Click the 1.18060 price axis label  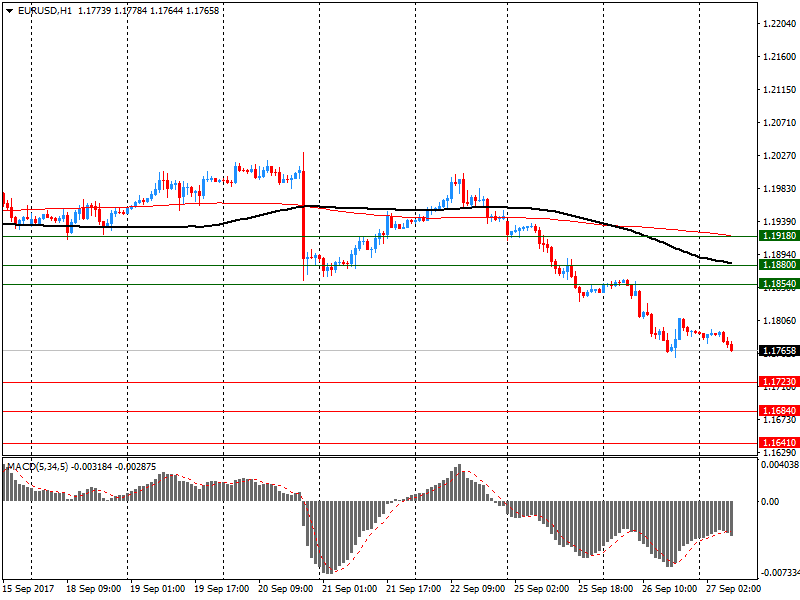(779, 321)
